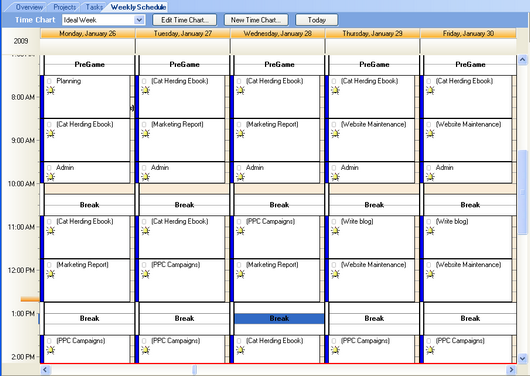Image resolution: width=530 pixels, height=376 pixels.
Task: Click sun icon in Tuesday's 8 AM Cat Herding Ebook
Action: pos(146,90)
